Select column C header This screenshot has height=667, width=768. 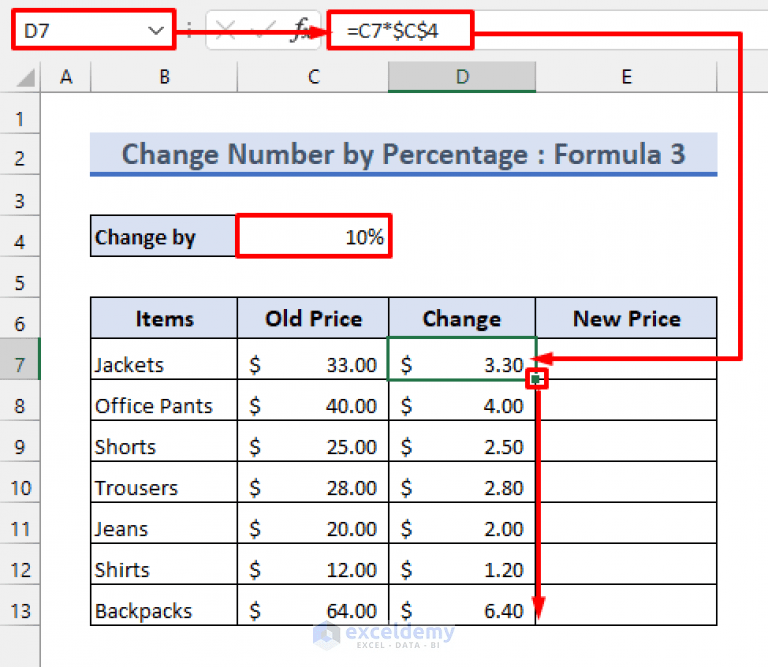[313, 77]
